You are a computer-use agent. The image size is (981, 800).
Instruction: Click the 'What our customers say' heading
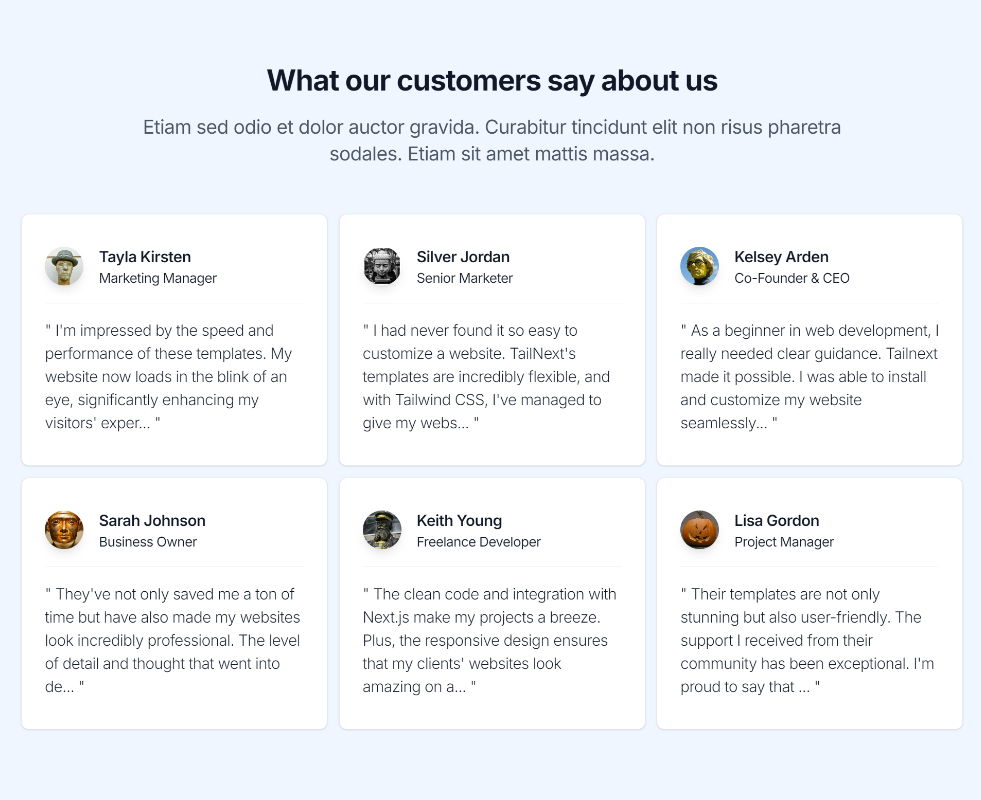pyautogui.click(x=492, y=80)
